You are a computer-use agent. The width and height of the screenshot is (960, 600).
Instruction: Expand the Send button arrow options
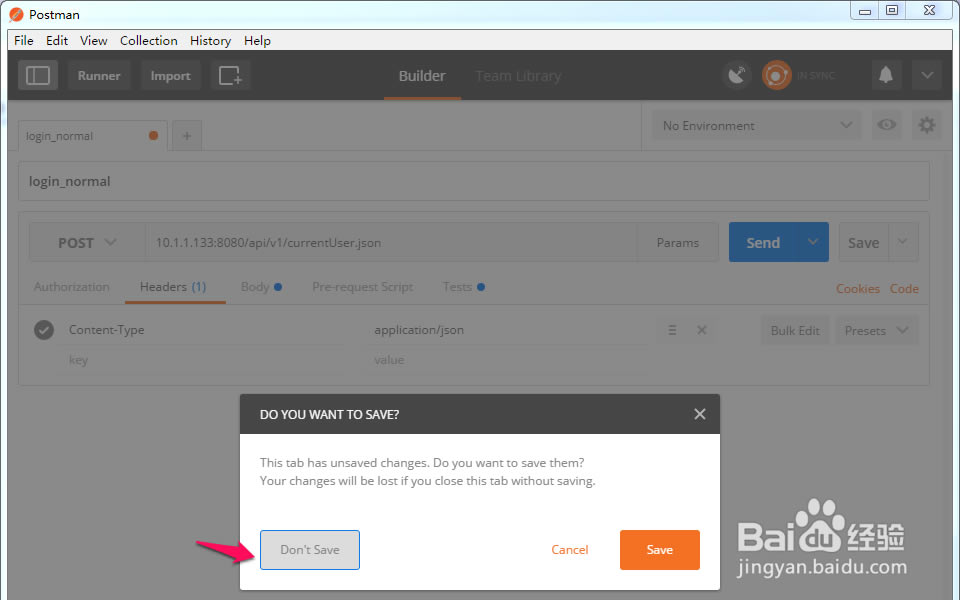click(812, 242)
